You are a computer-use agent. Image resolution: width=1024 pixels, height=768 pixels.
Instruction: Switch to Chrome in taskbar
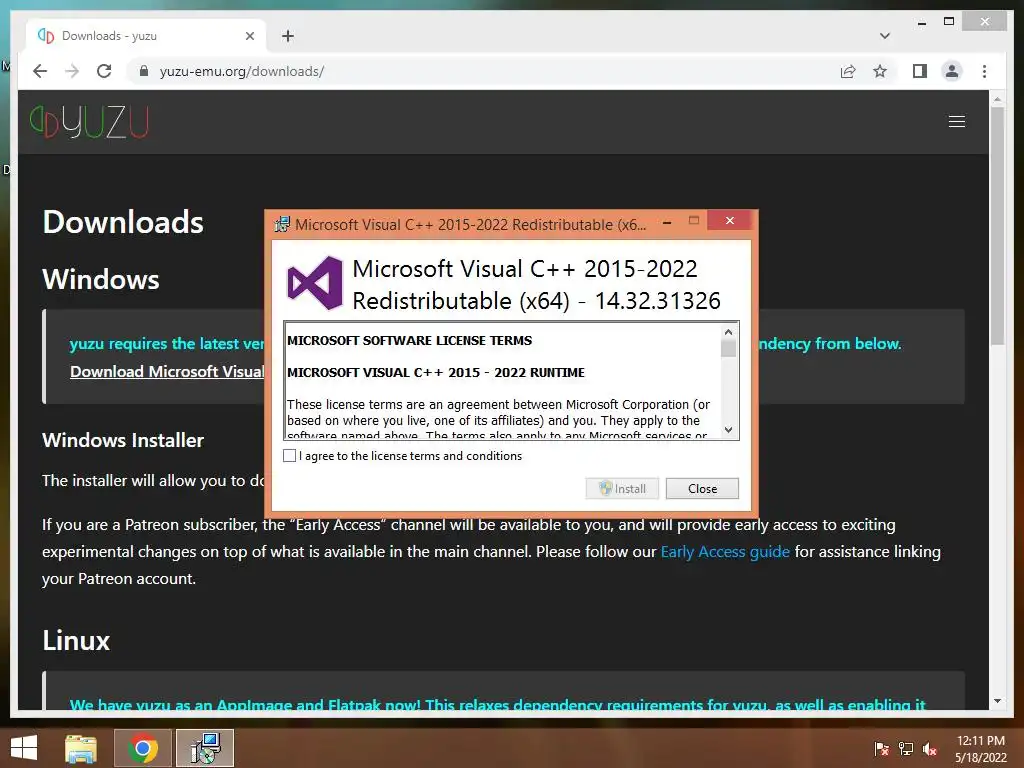pos(143,748)
